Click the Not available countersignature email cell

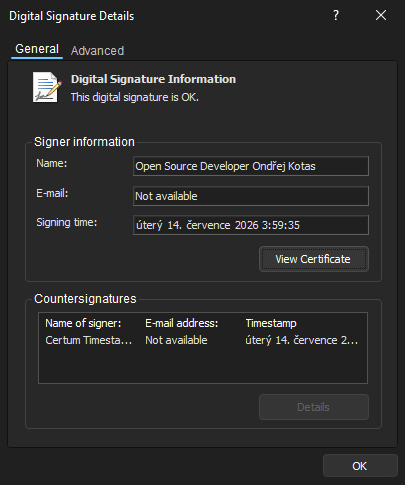tap(176, 340)
